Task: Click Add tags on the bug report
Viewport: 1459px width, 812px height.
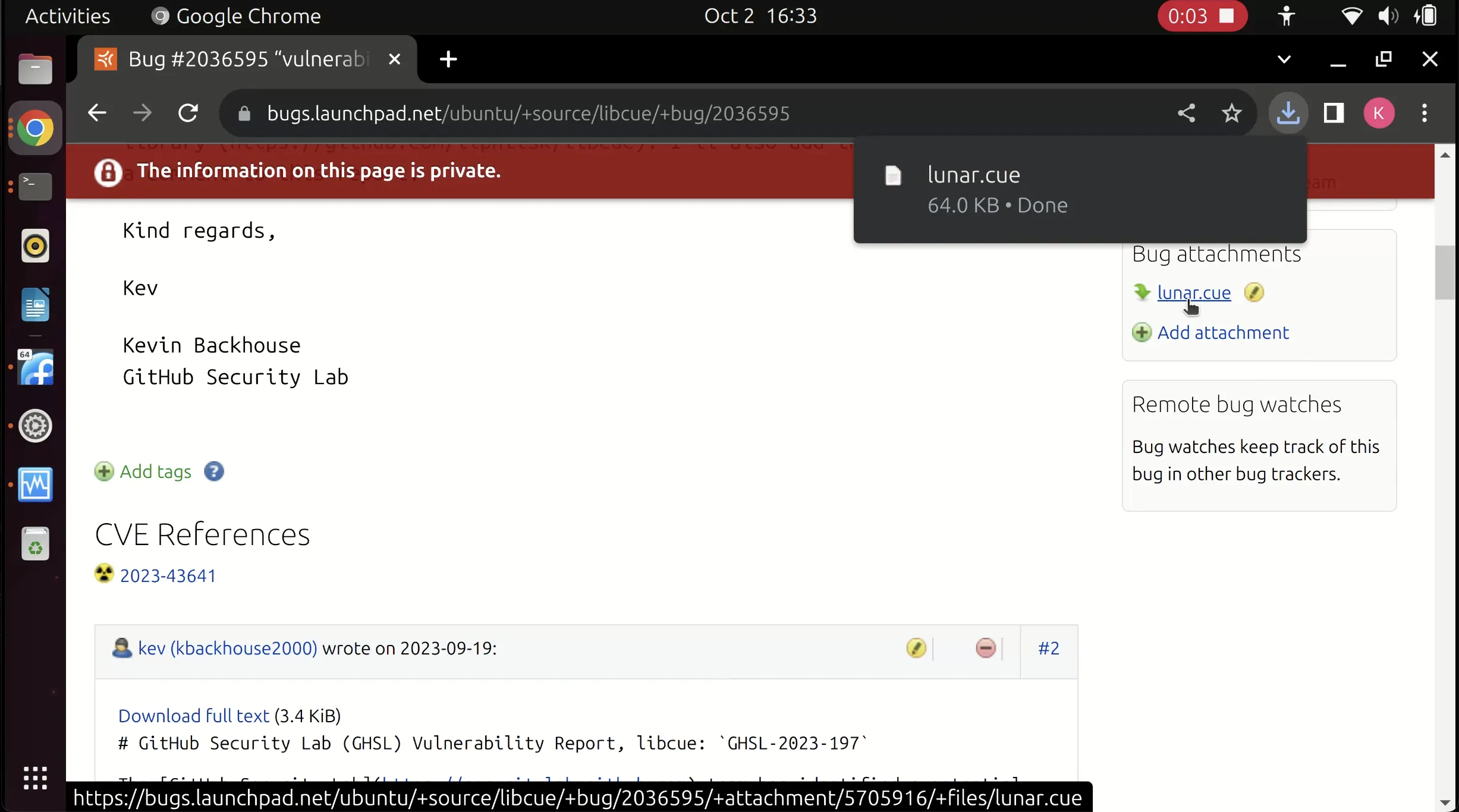Action: [154, 470]
